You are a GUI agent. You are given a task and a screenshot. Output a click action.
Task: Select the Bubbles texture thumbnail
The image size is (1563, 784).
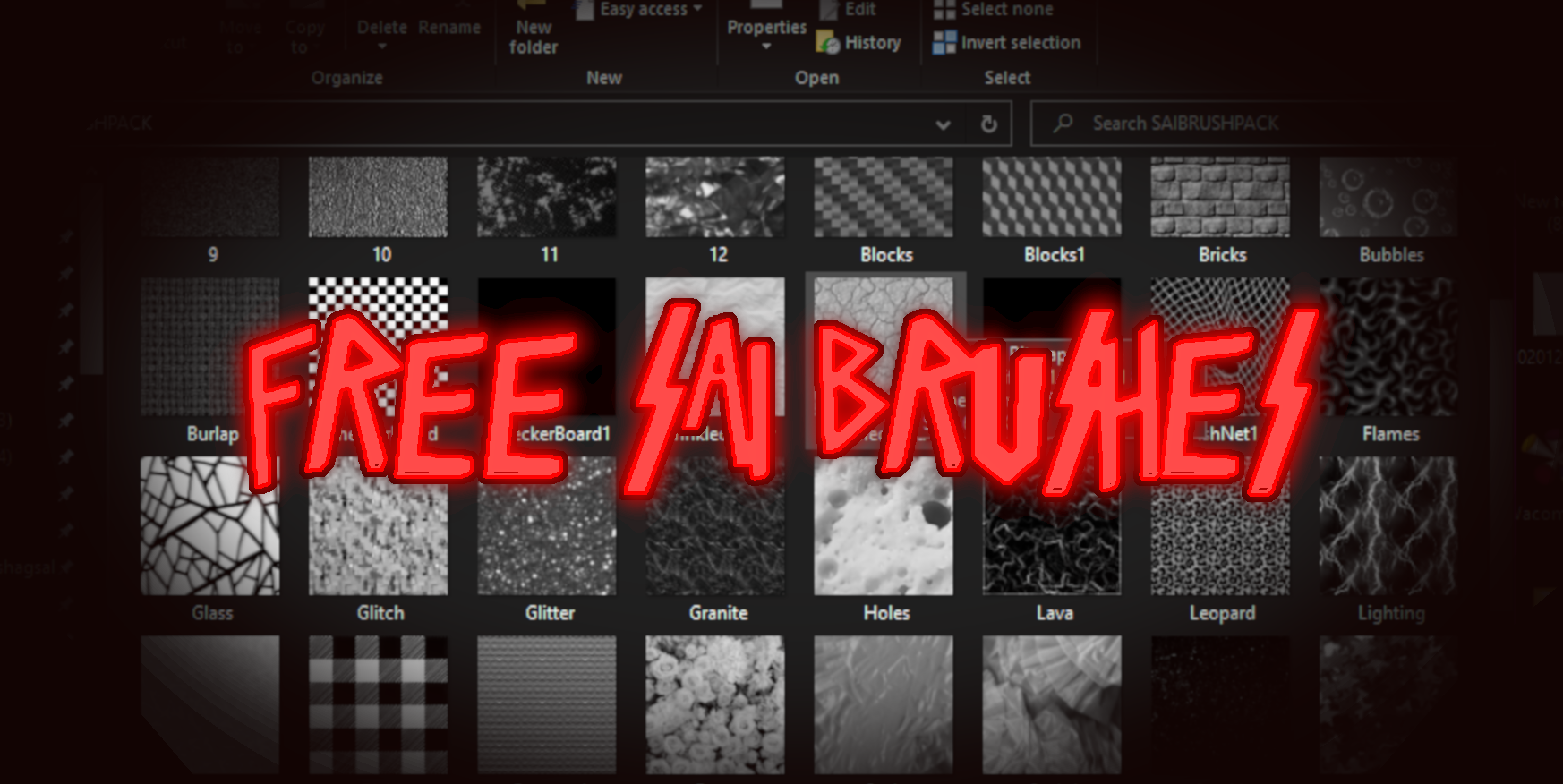point(1388,197)
